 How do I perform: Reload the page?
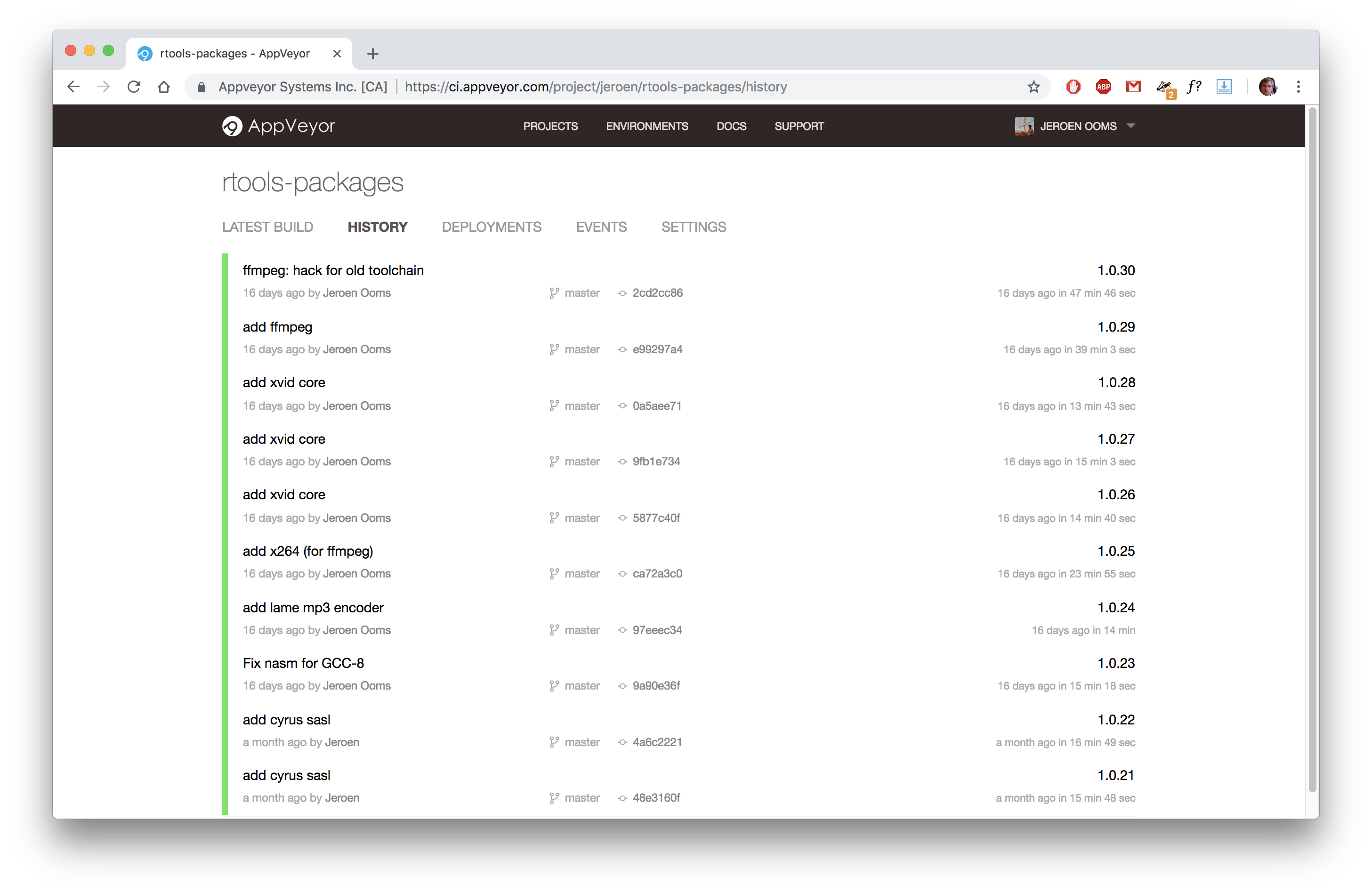[134, 87]
